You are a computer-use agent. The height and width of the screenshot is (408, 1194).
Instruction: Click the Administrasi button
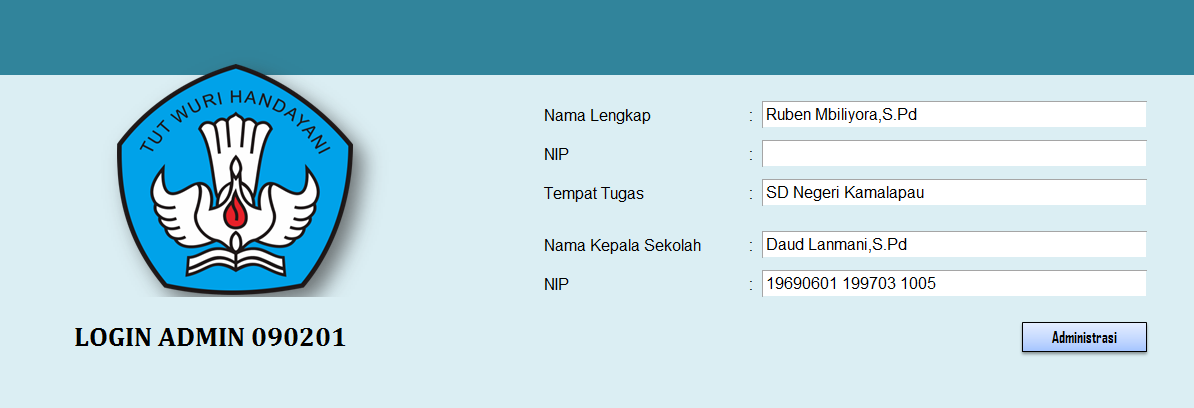point(1084,337)
